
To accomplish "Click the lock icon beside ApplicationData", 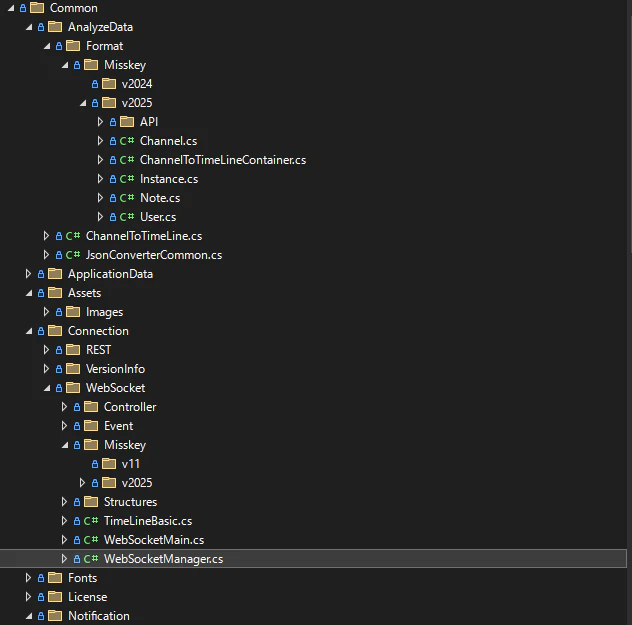I will 41,274.
